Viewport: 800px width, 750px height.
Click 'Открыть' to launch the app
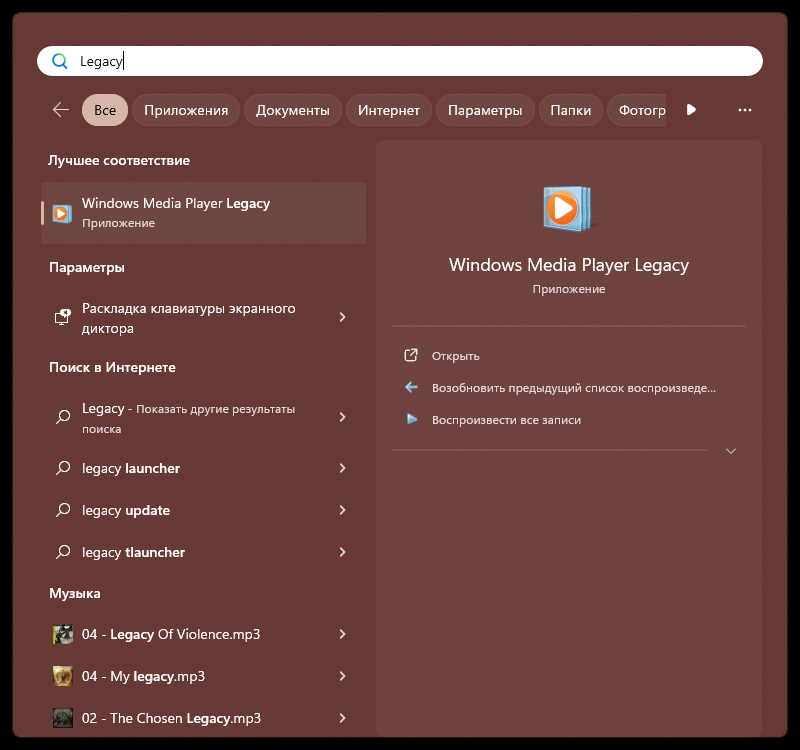(456, 356)
